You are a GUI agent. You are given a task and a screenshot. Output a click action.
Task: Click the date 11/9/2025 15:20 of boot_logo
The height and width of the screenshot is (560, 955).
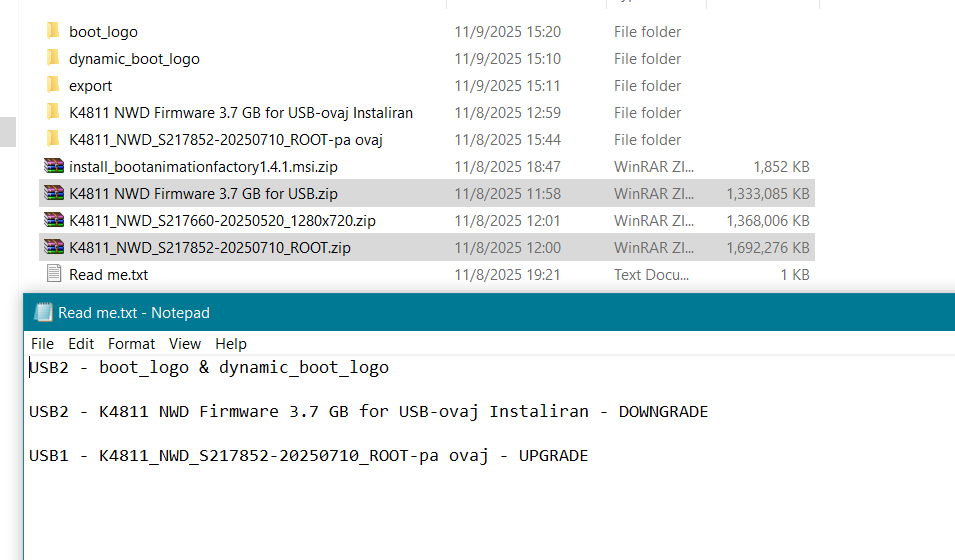507,32
